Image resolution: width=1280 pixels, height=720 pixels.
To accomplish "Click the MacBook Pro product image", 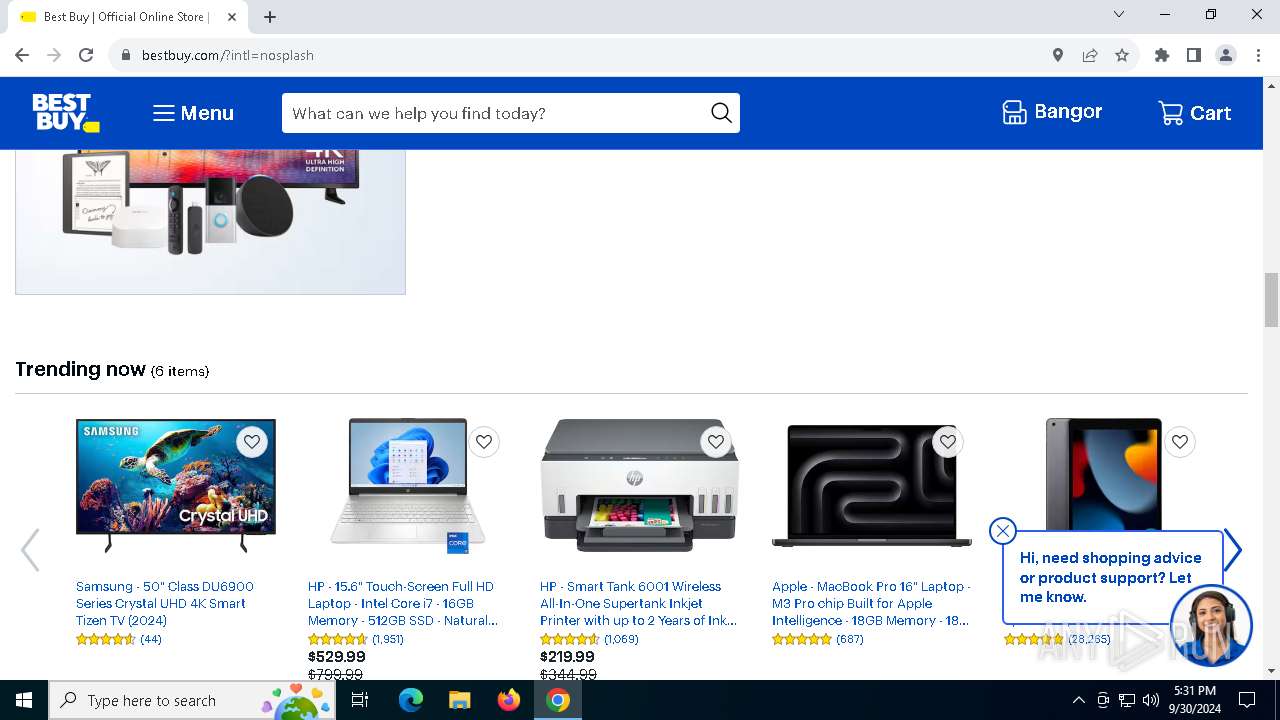I will tap(872, 485).
